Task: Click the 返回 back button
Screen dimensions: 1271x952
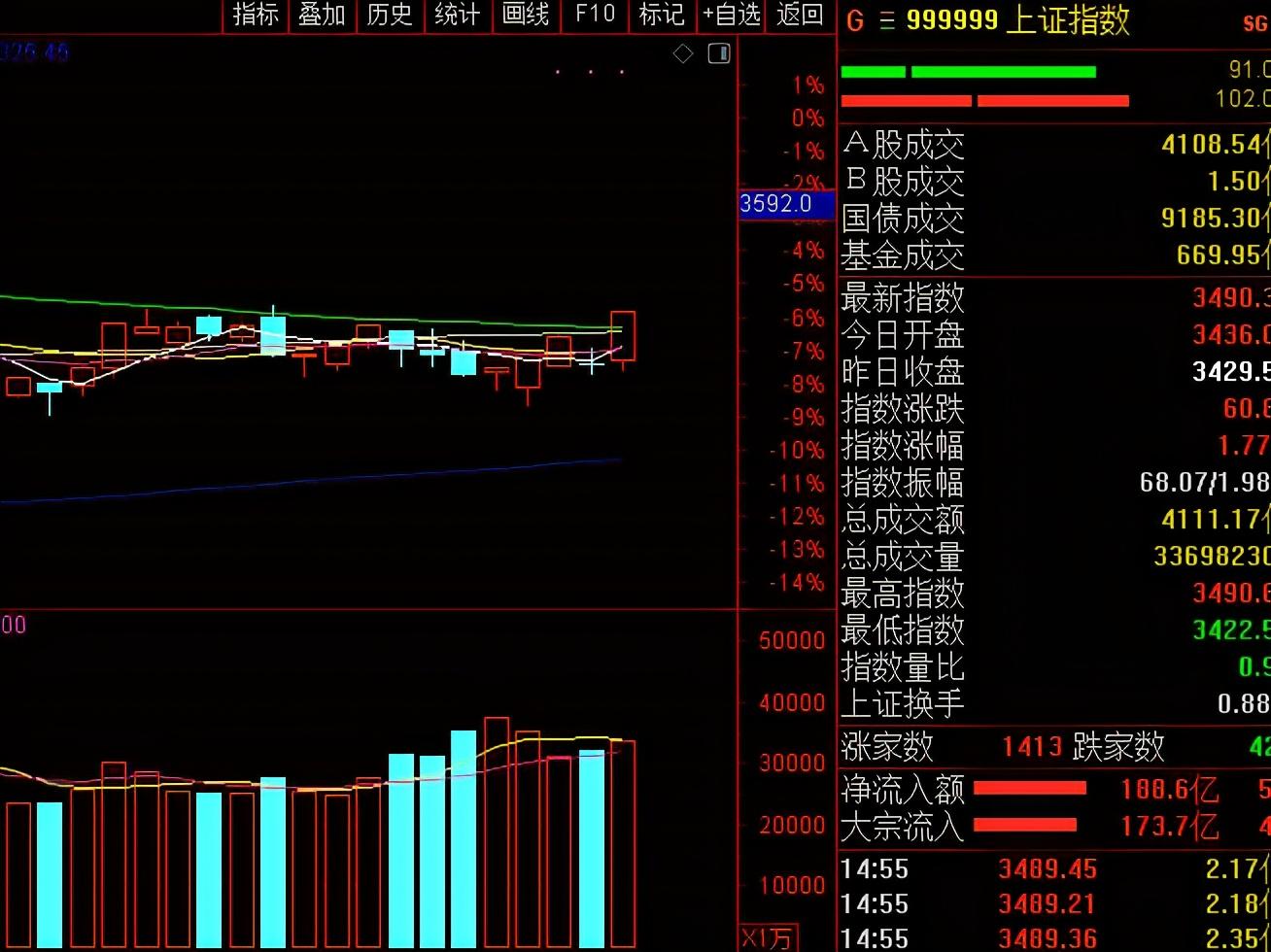Action: coord(800,15)
